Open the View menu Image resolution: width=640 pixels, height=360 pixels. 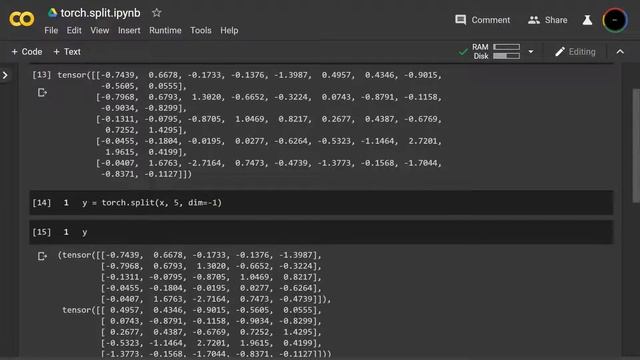tap(100, 31)
